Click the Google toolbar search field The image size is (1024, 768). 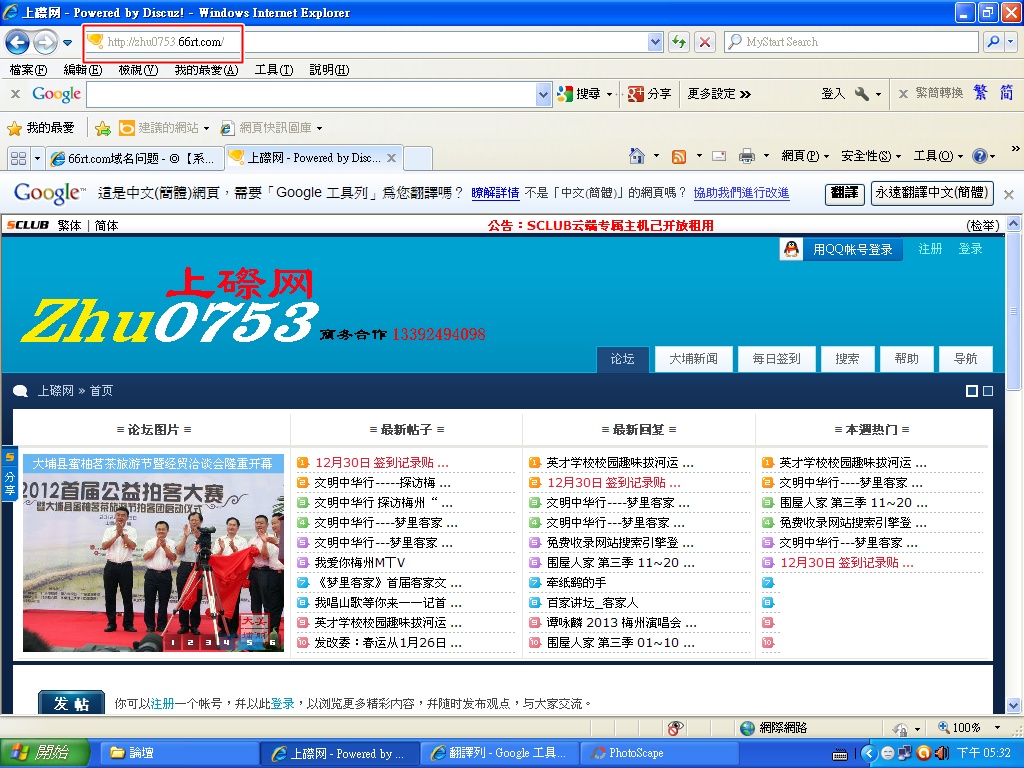[312, 95]
